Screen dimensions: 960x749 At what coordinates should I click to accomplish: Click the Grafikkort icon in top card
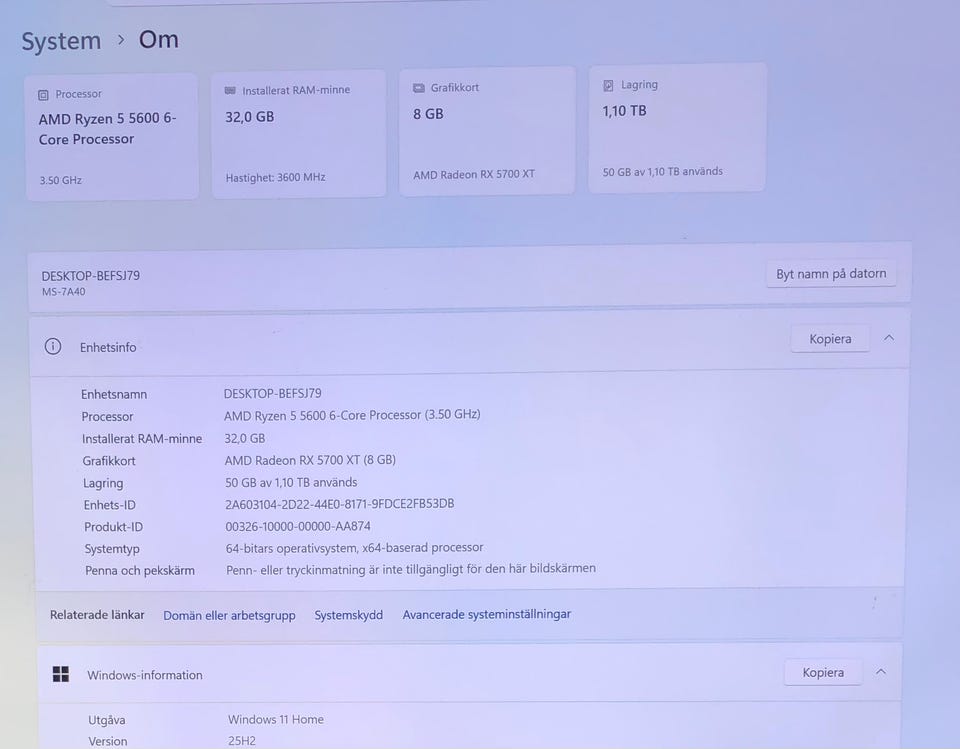(419, 88)
